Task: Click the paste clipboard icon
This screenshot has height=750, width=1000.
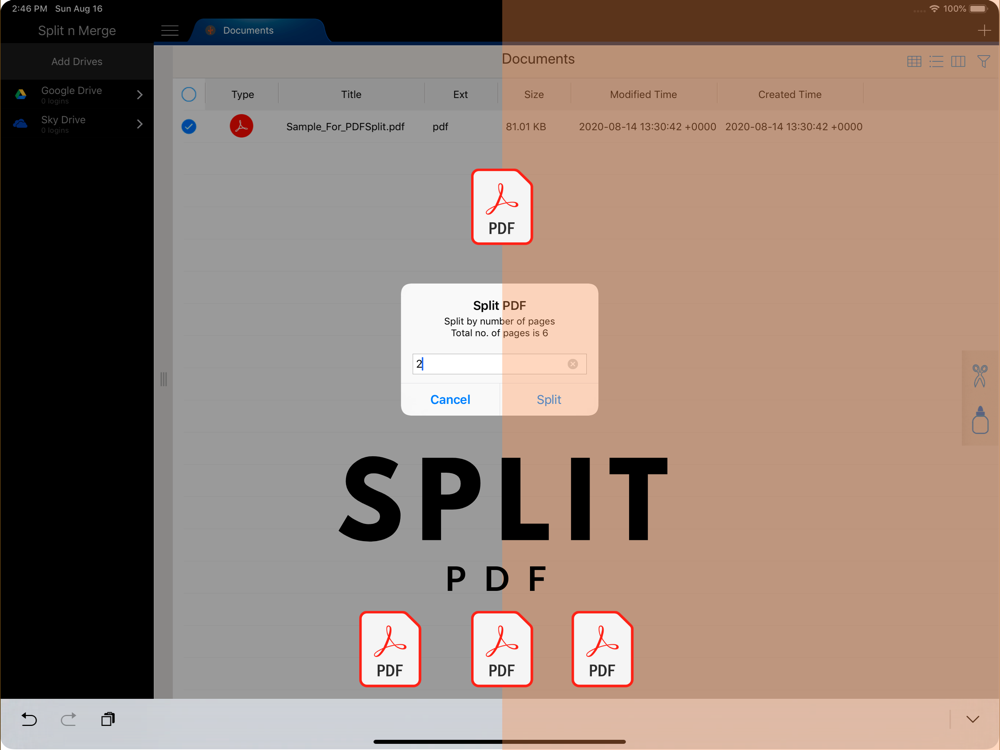Action: pos(108,719)
